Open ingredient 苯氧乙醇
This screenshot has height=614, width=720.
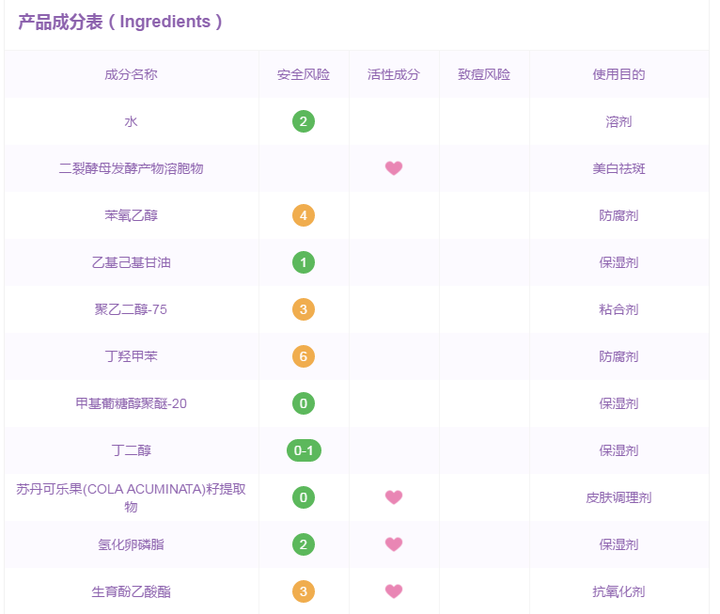(x=131, y=215)
